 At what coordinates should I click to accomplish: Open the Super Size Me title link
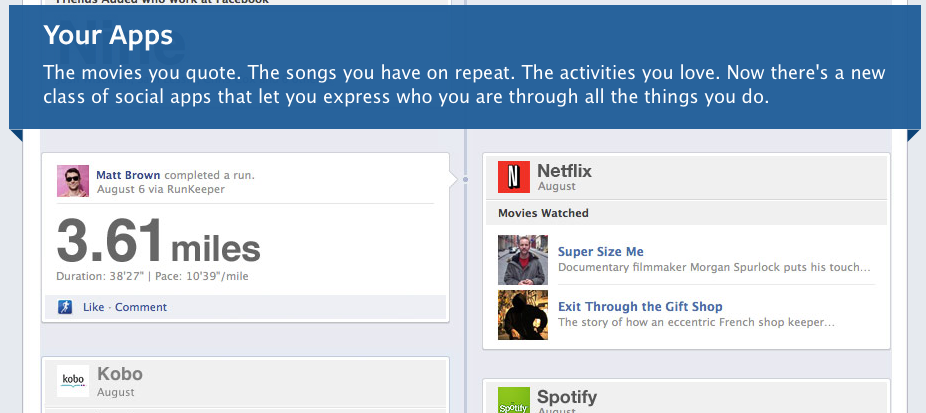pyautogui.click(x=601, y=252)
